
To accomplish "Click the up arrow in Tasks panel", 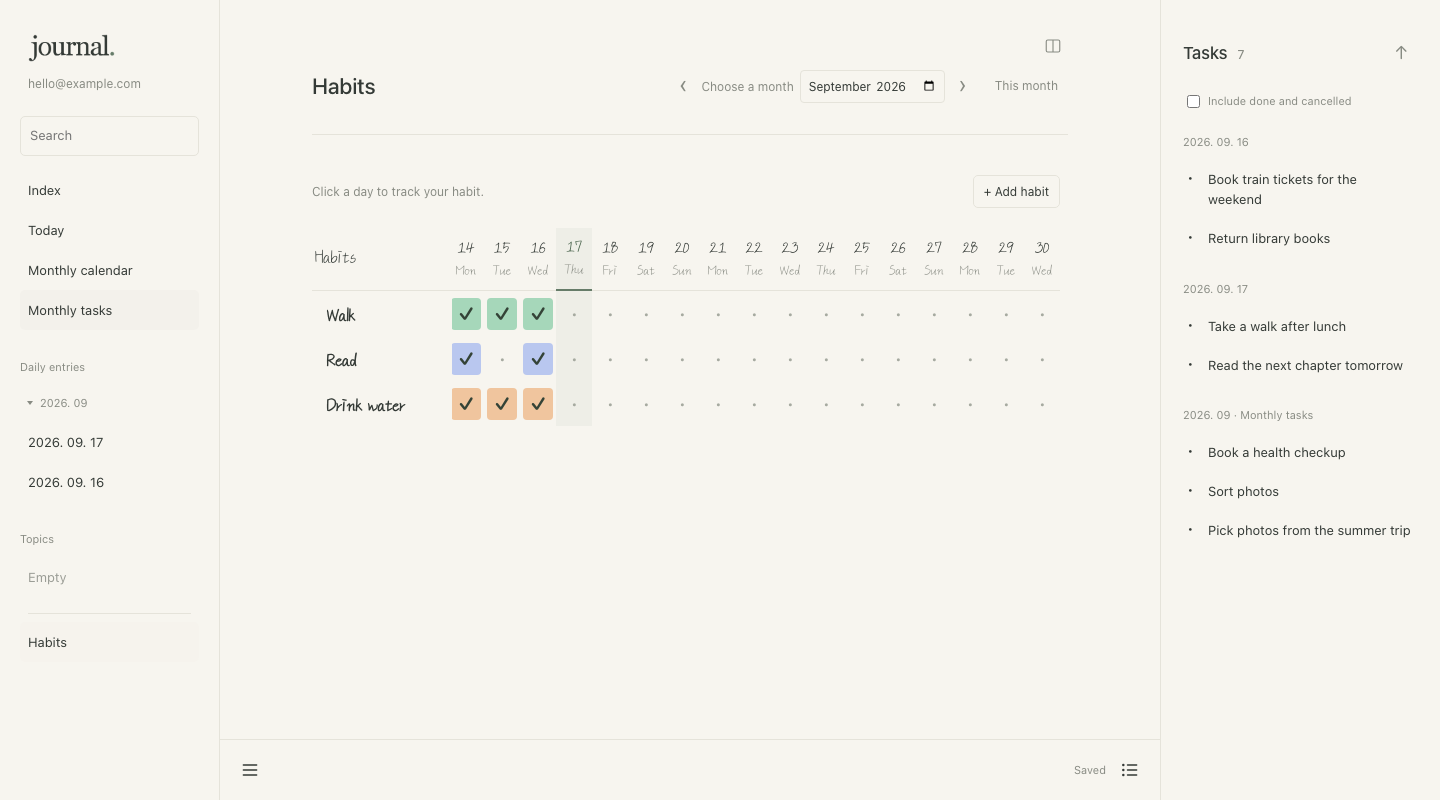I will click(x=1401, y=53).
